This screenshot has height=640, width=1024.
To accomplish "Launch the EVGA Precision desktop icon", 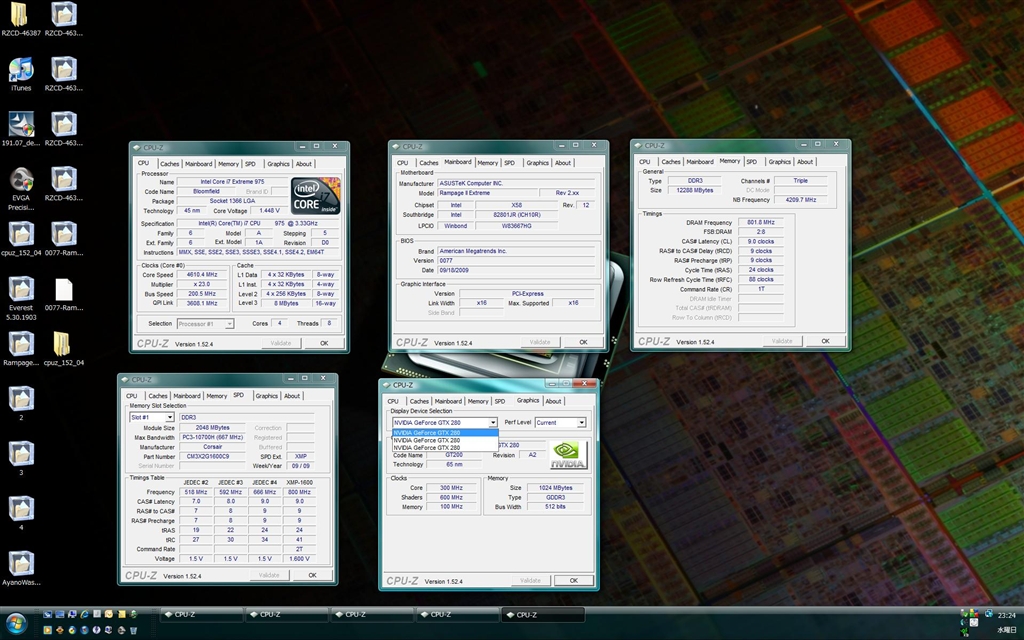I will pos(21,179).
